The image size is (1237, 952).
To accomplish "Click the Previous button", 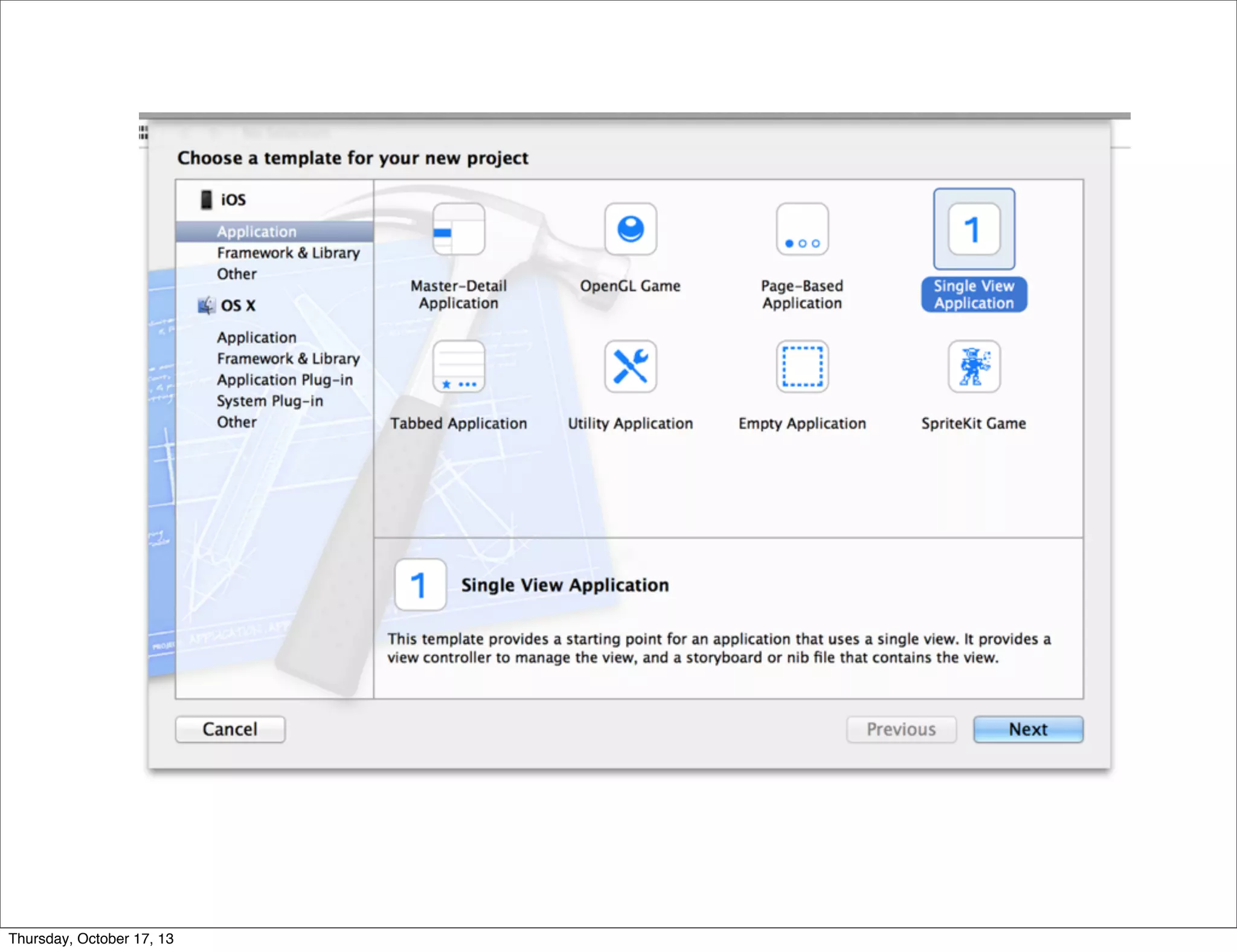I will pyautogui.click(x=901, y=729).
